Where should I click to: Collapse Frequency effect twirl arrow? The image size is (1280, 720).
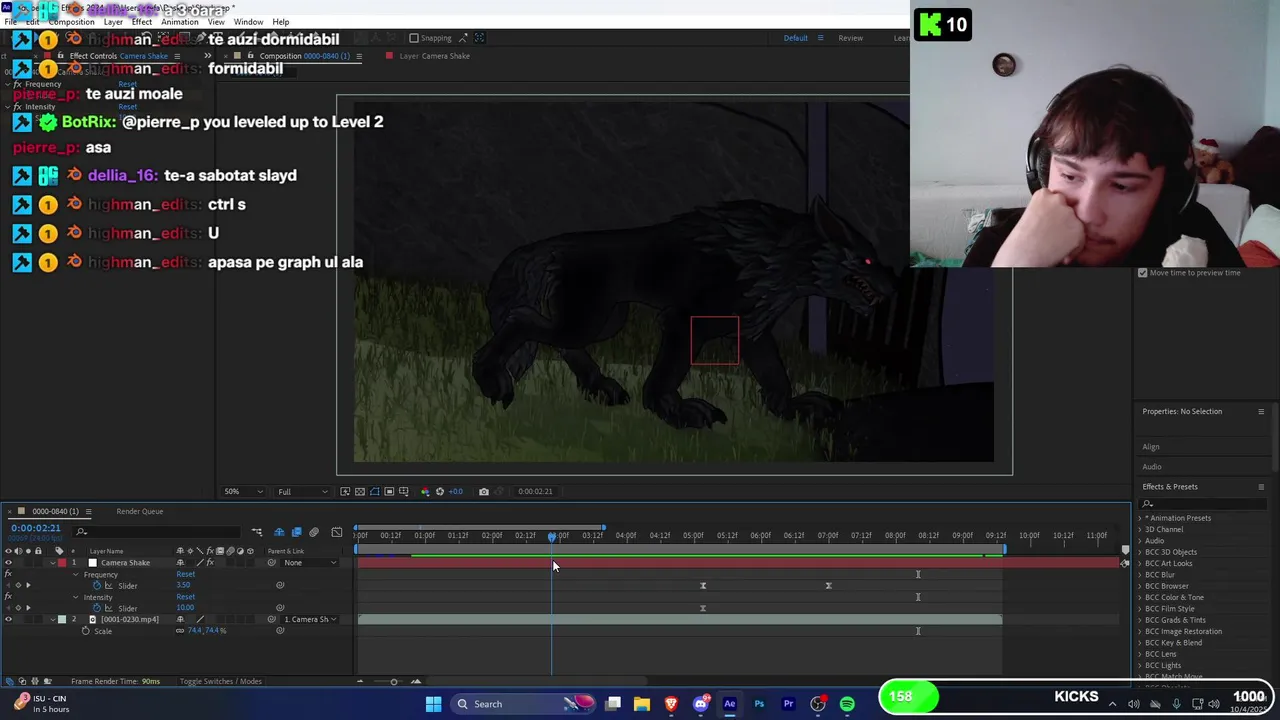pyautogui.click(x=75, y=575)
